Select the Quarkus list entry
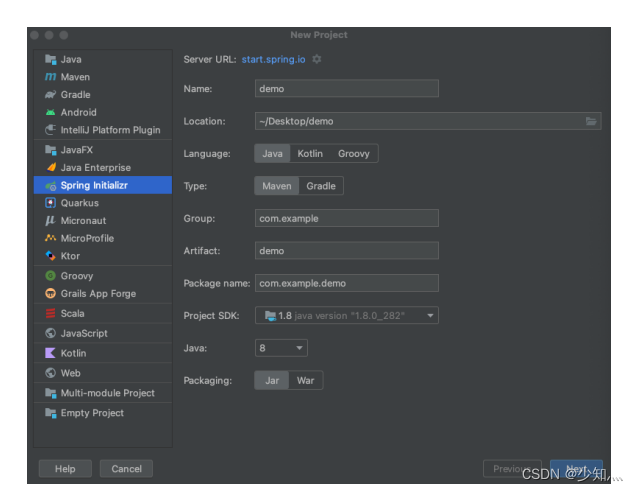This screenshot has height=492, width=638. click(x=103, y=203)
